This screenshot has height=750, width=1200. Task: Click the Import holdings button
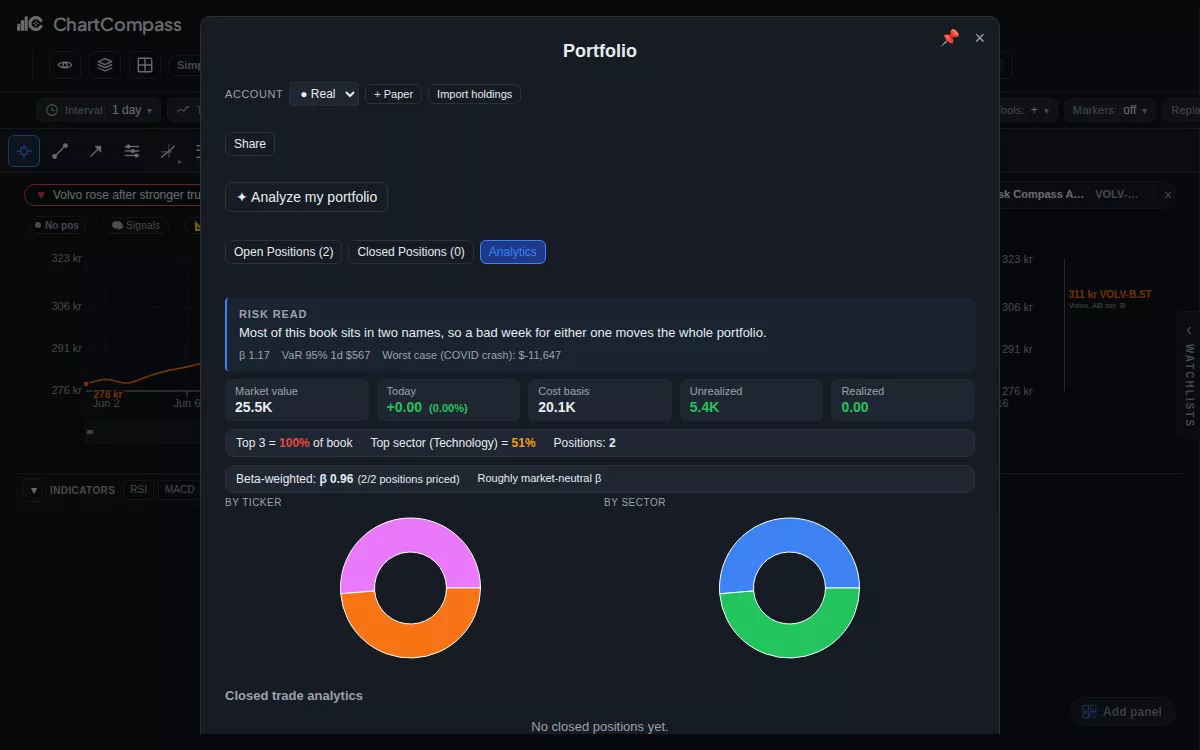tap(474, 94)
